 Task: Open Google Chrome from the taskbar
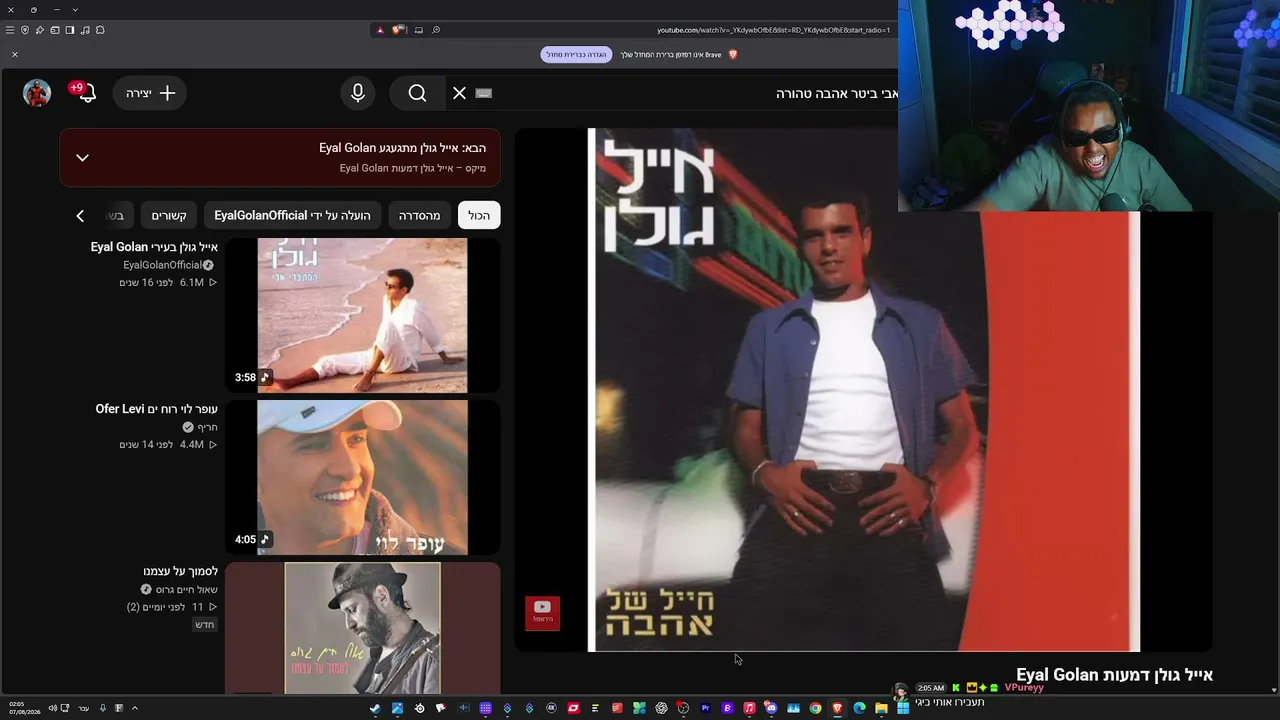(815, 708)
